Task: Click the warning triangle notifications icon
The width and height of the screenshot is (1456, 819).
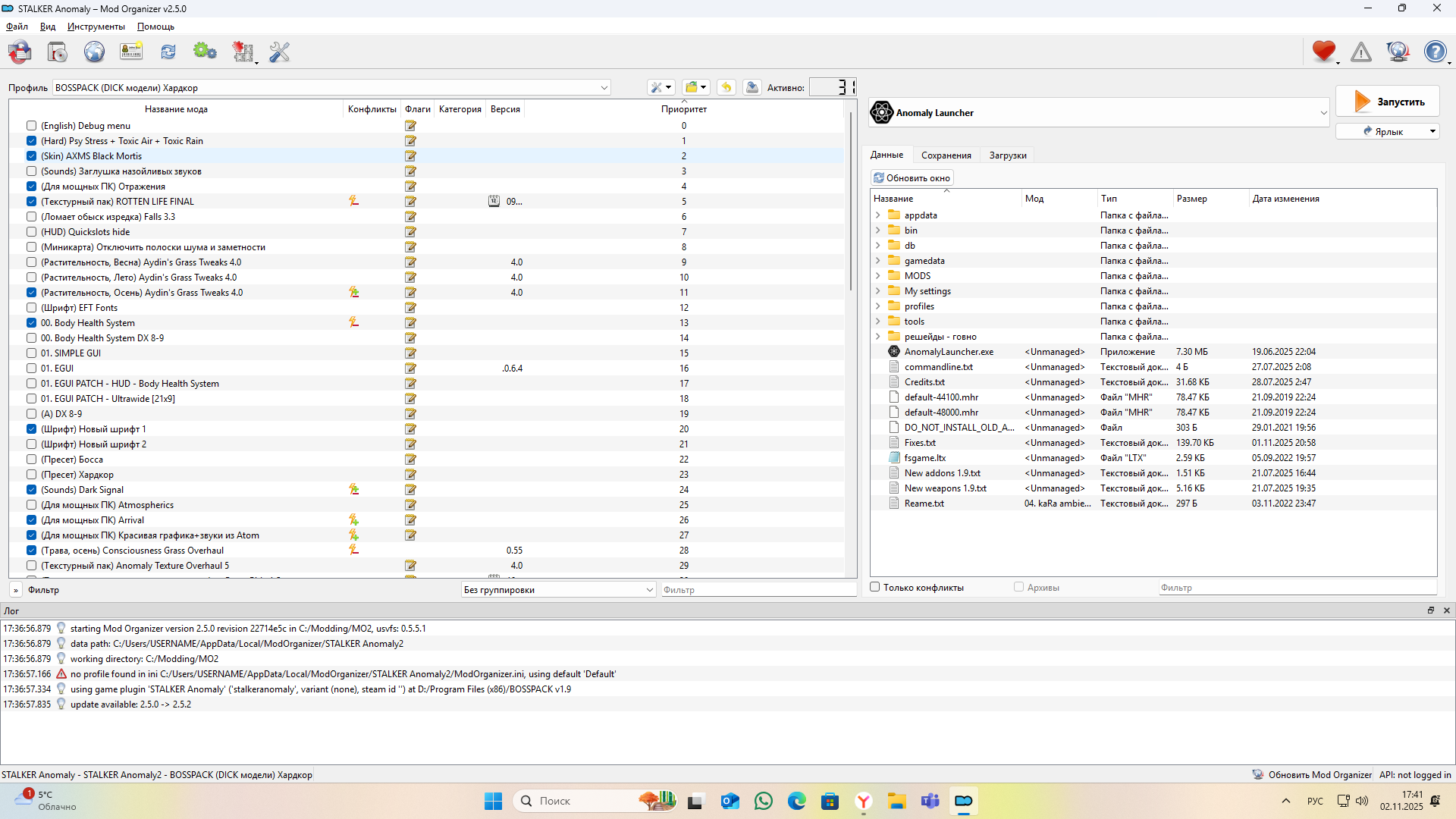Action: pos(1361,52)
